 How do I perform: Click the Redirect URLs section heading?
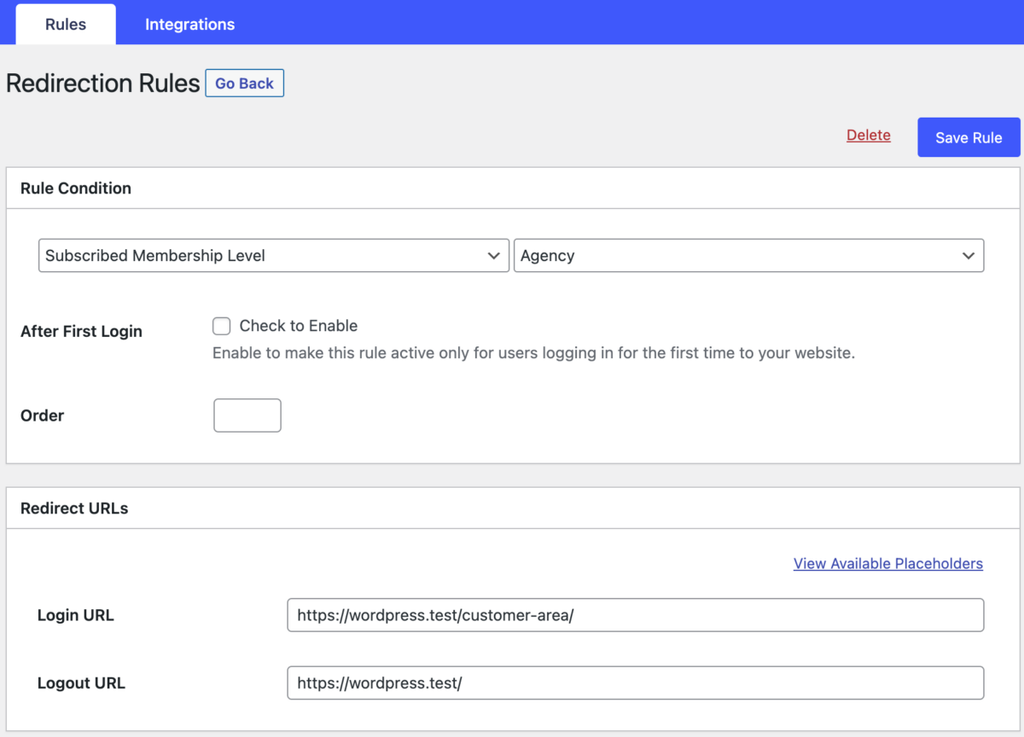(74, 508)
